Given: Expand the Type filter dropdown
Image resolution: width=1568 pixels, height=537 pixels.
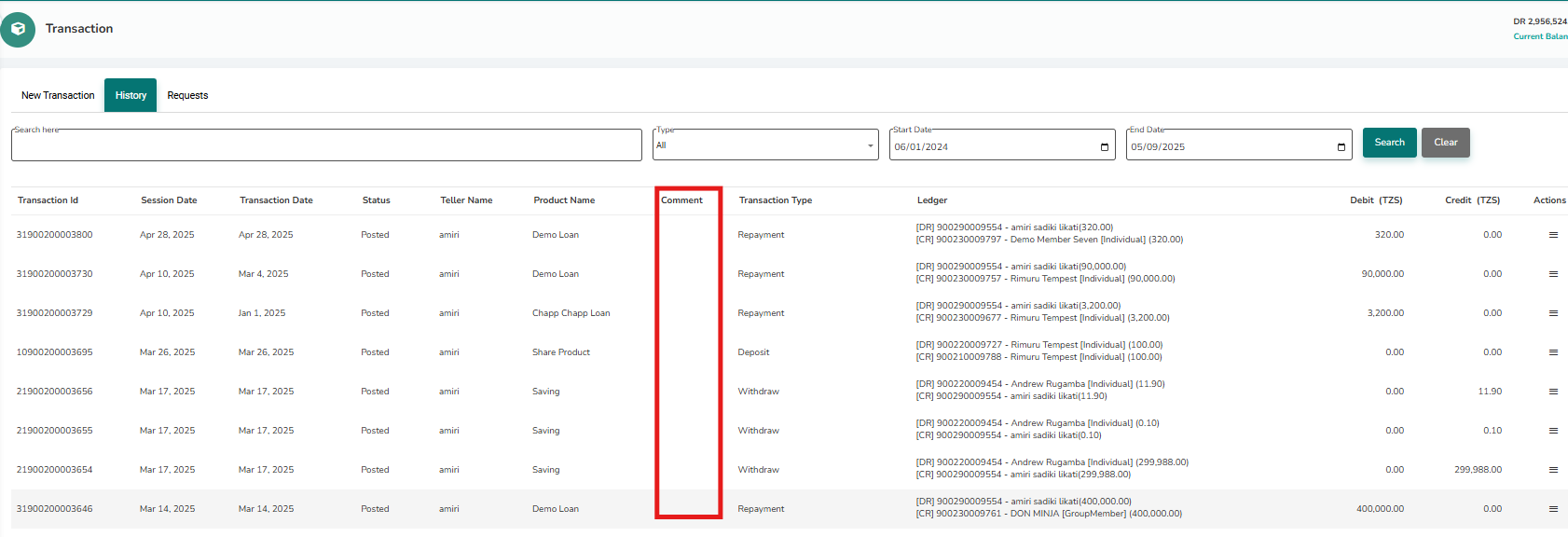Looking at the screenshot, I should coord(765,145).
